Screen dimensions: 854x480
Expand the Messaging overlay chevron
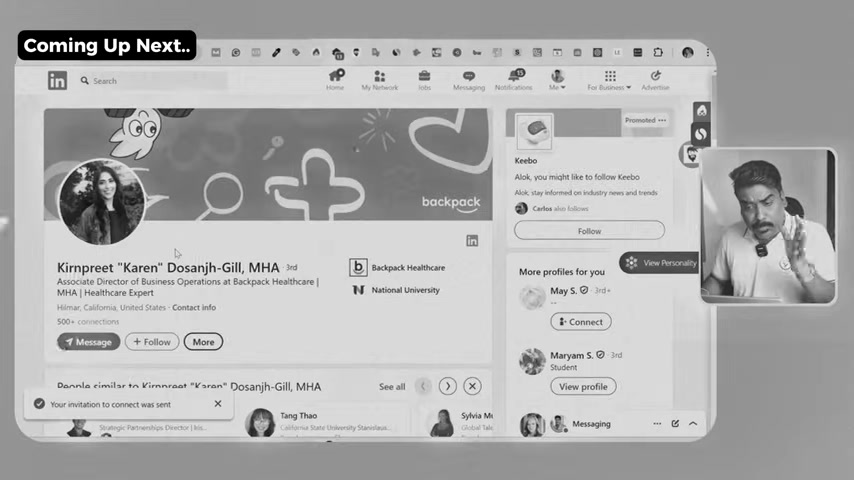[x=693, y=423]
